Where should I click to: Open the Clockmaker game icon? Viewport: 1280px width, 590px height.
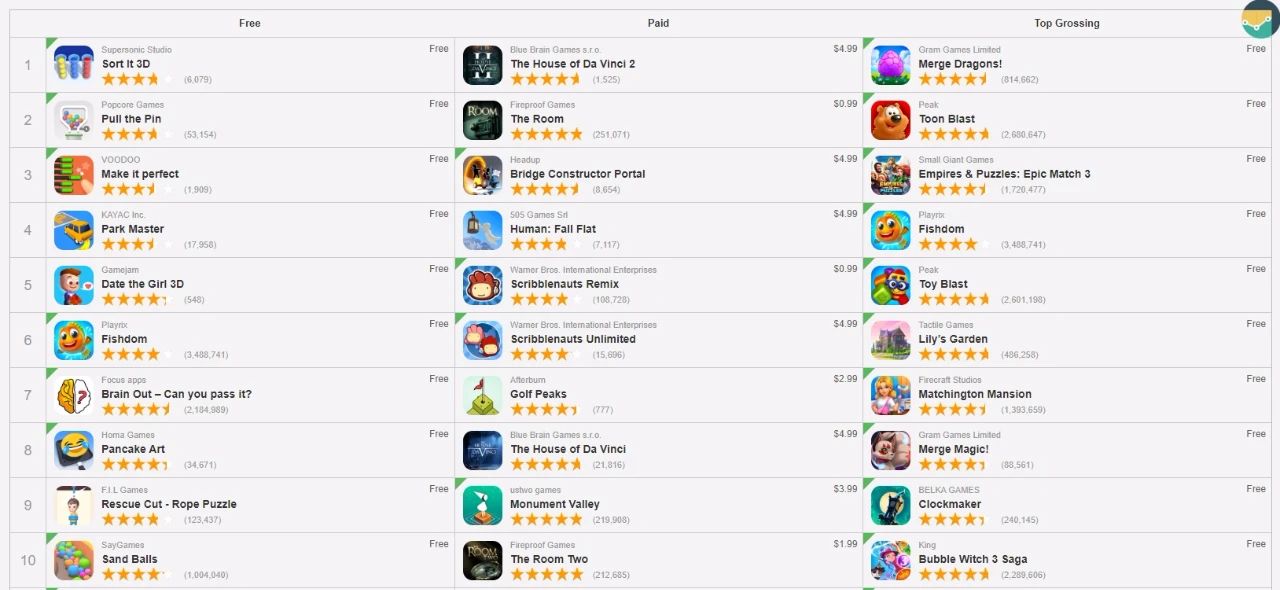(x=891, y=505)
